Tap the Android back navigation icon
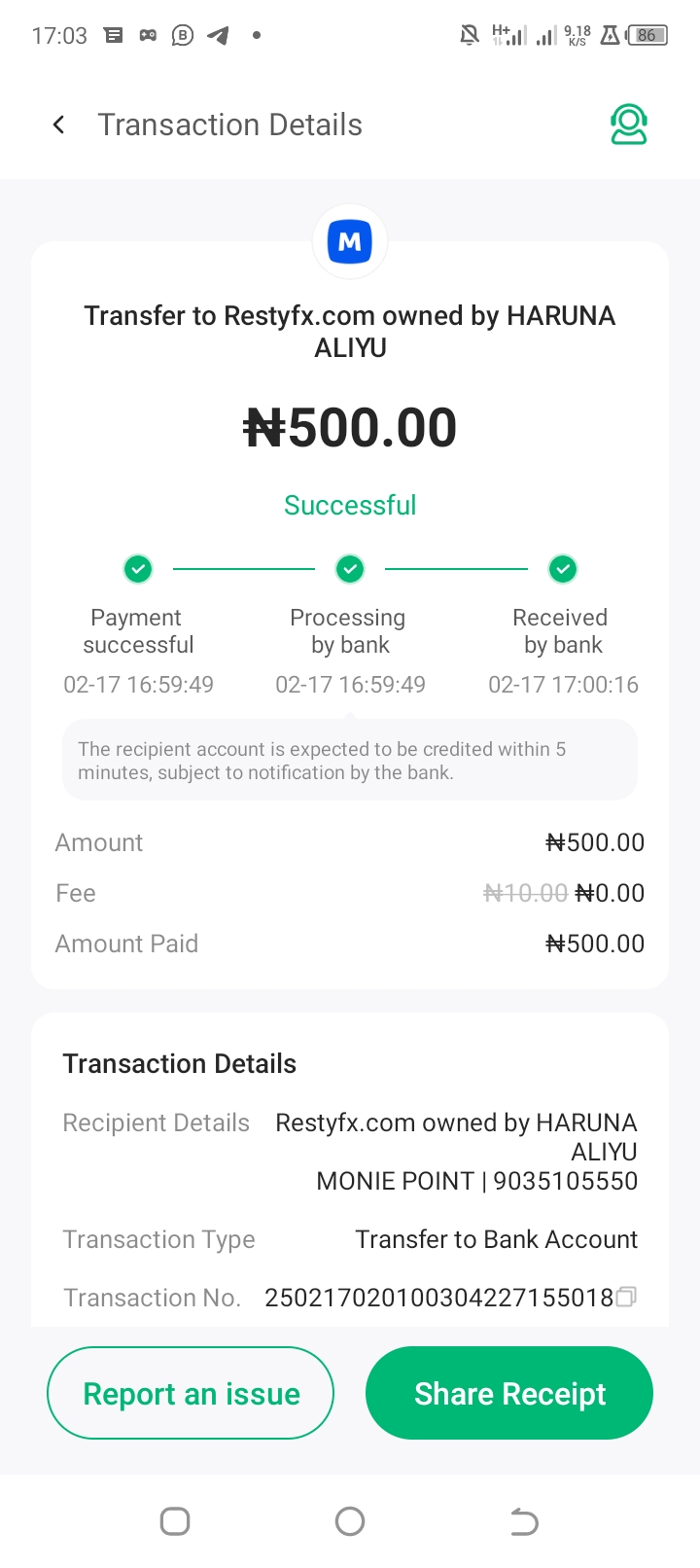 524,1521
